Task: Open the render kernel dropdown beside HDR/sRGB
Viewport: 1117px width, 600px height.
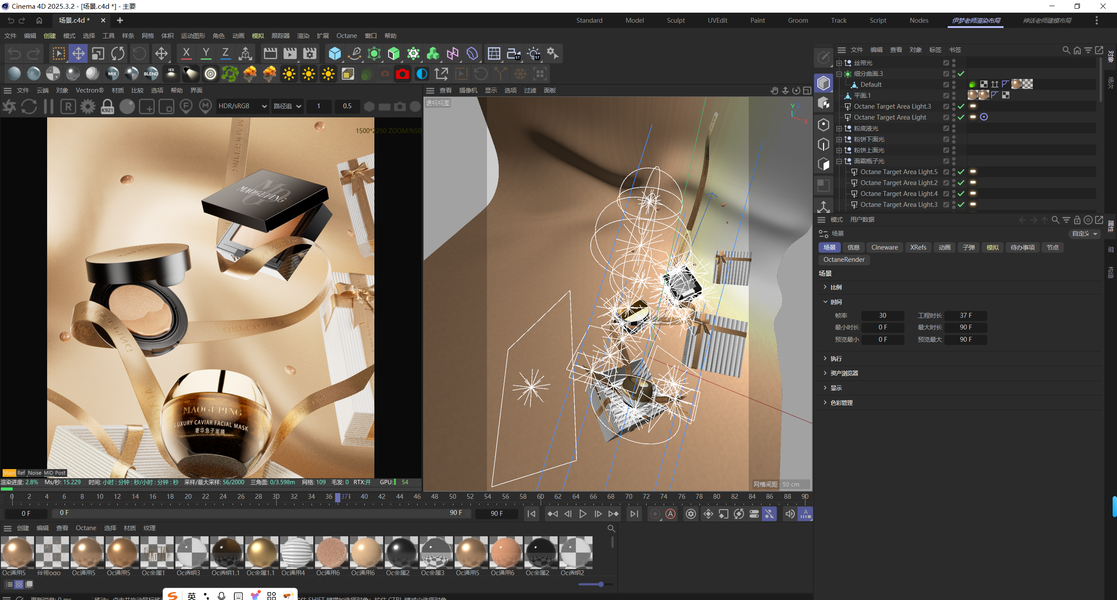Action: point(287,106)
